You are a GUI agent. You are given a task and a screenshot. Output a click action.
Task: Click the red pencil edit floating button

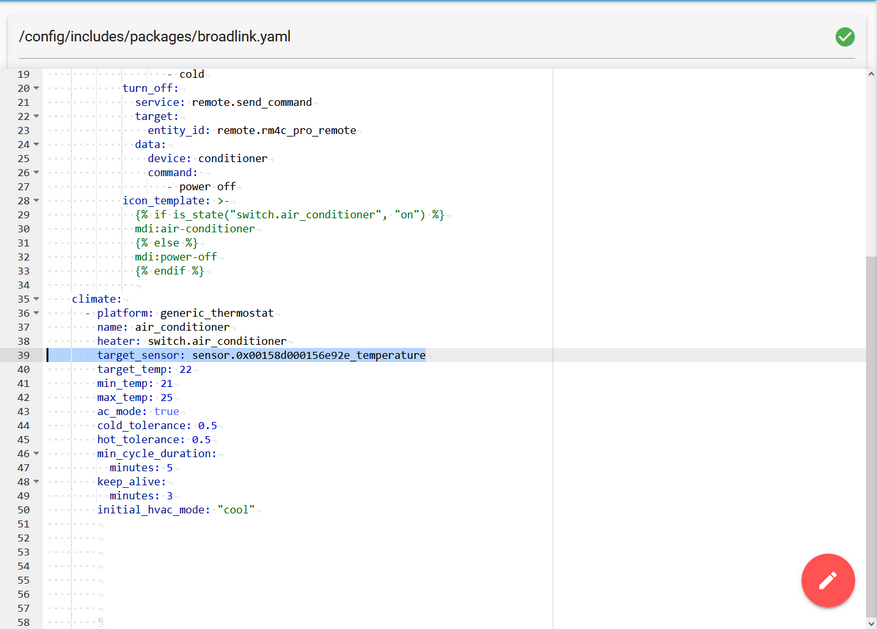828,580
